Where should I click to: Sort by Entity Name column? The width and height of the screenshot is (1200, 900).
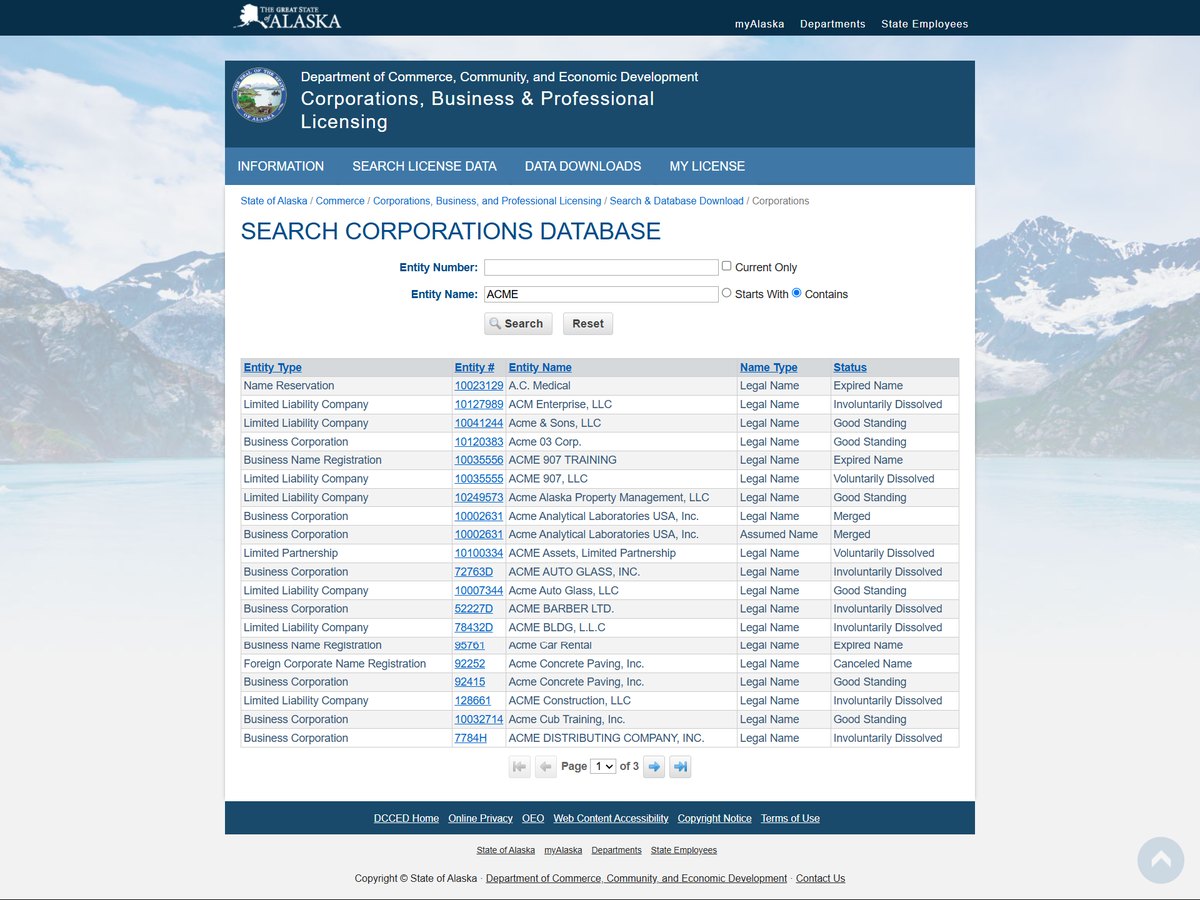point(540,367)
